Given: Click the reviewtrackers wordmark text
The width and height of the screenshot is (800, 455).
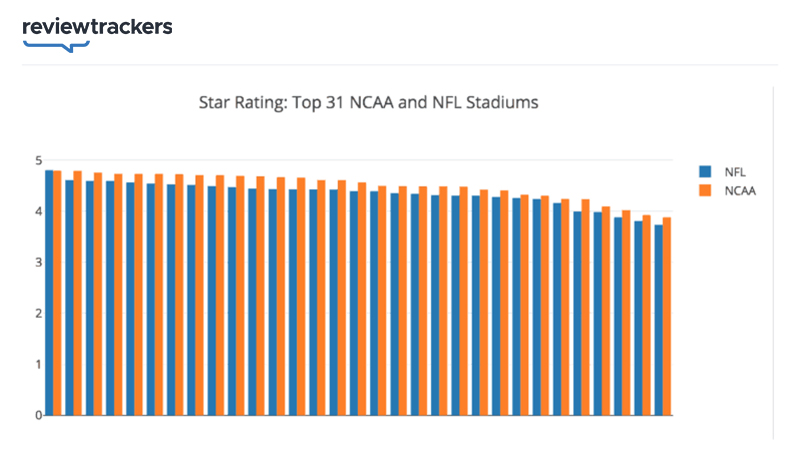Looking at the screenshot, I should (97, 27).
